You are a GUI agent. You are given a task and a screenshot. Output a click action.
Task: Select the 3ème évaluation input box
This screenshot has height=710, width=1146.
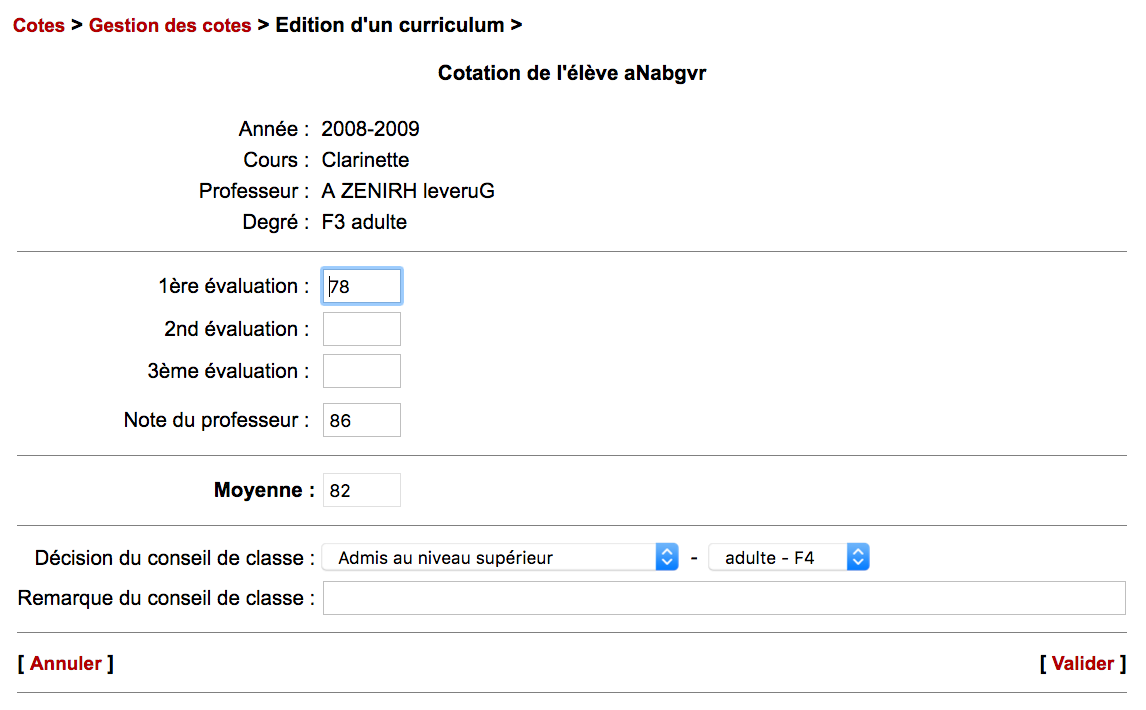(362, 371)
